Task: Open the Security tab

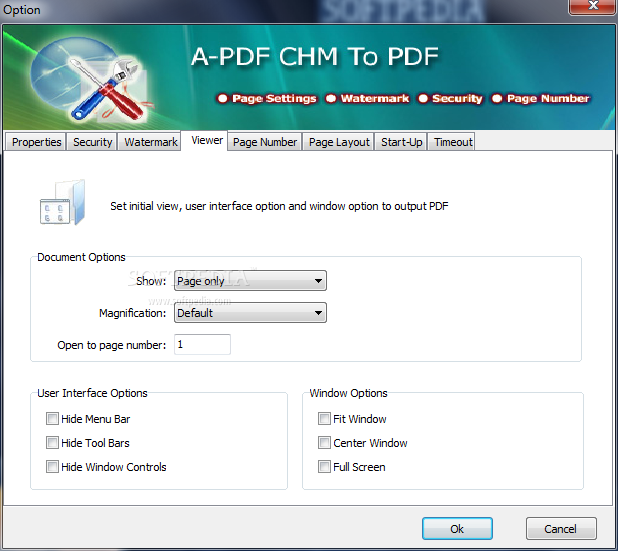Action: click(93, 142)
